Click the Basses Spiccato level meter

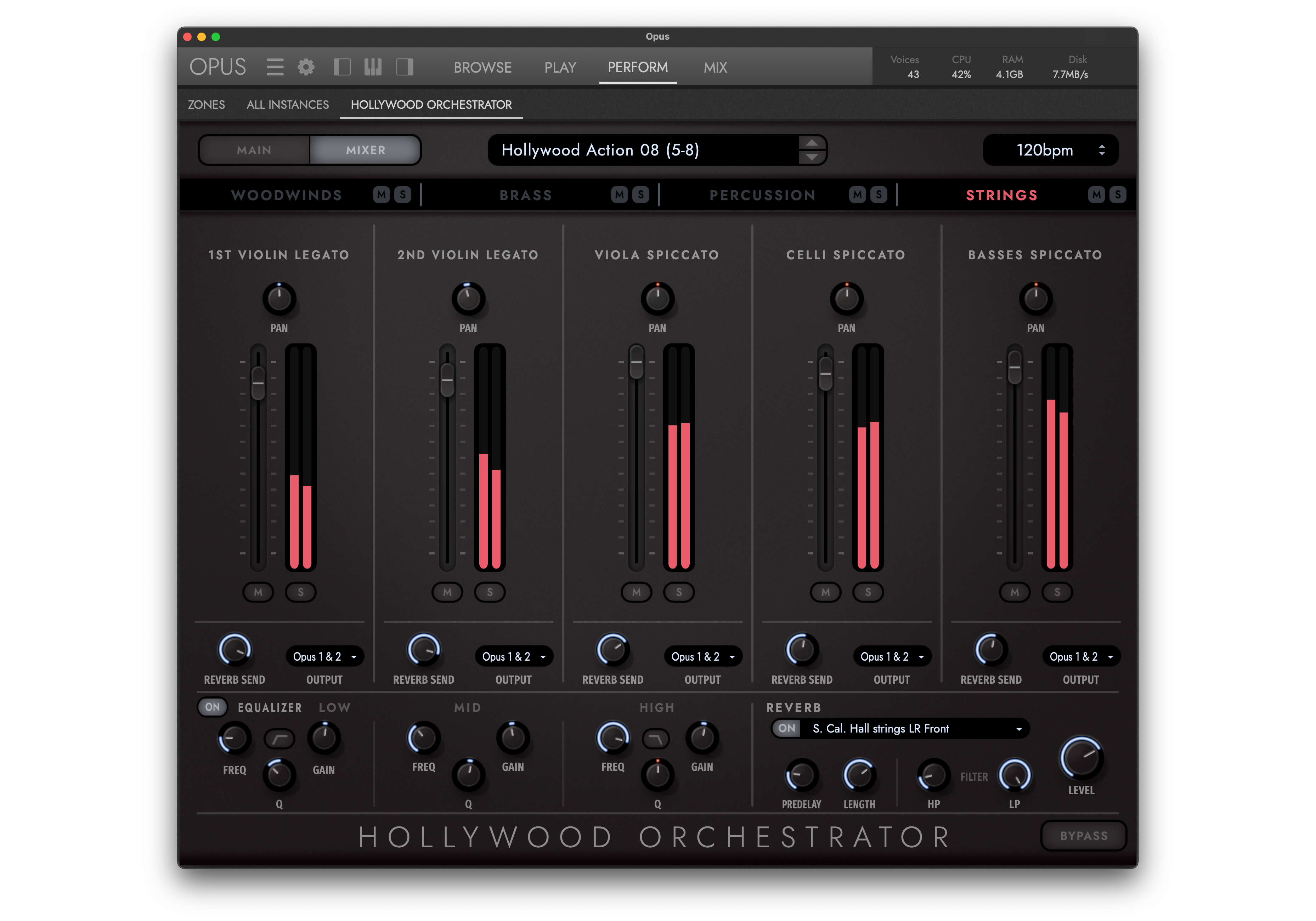1057,457
